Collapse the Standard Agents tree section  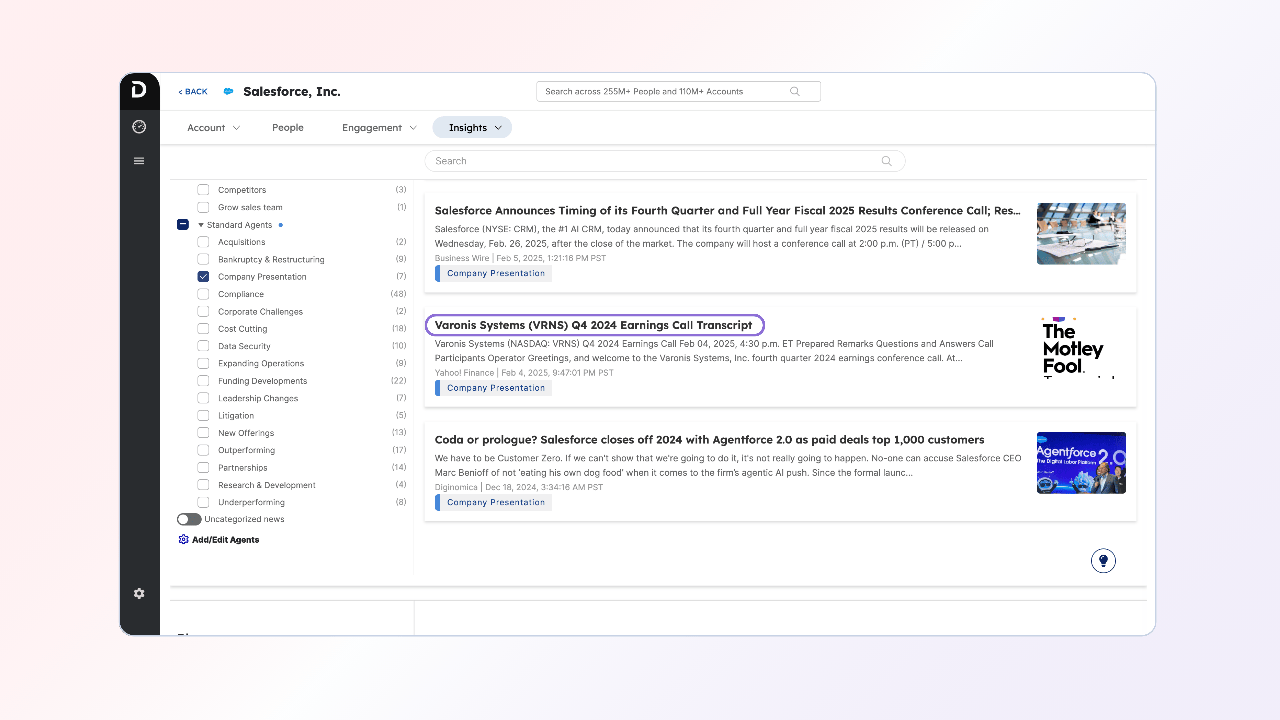(x=201, y=225)
